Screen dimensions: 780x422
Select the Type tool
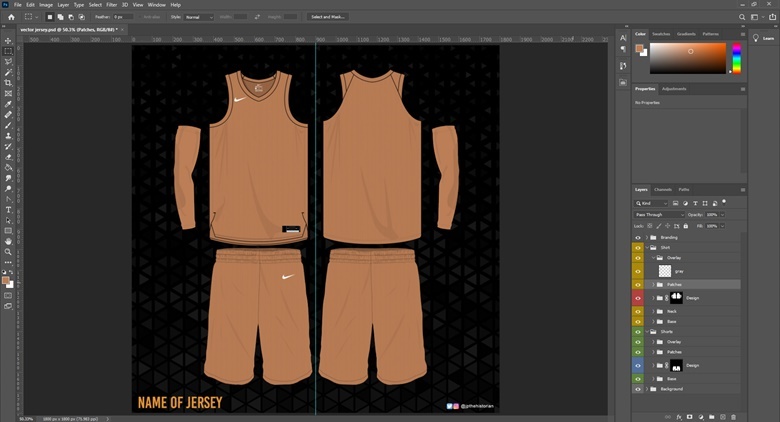coord(8,210)
